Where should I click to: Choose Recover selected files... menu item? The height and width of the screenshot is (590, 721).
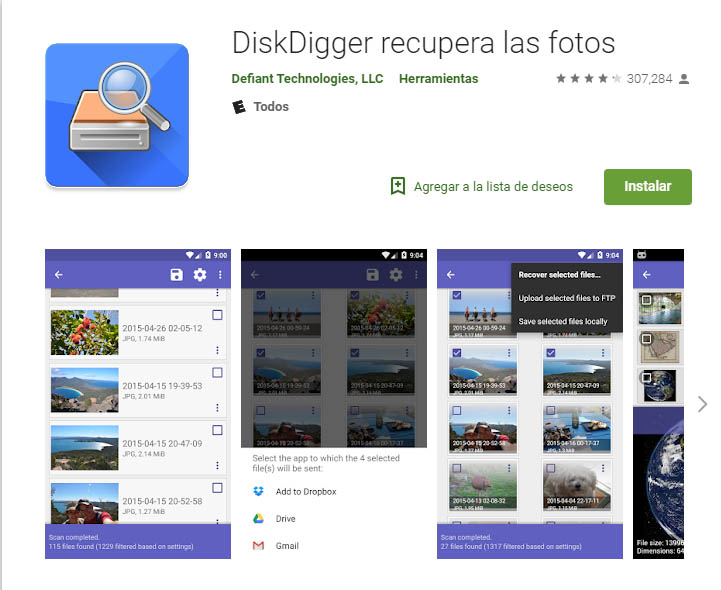coord(560,275)
